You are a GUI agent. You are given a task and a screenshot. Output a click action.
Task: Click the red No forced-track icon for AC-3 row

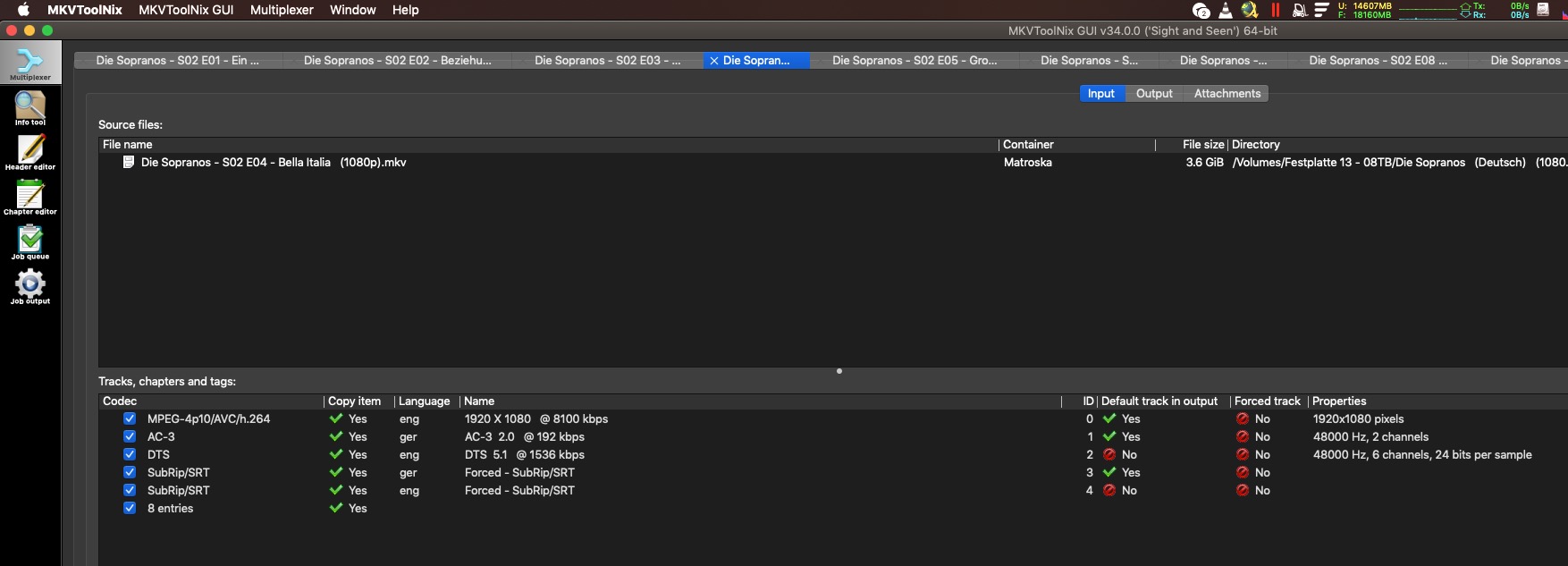coord(1243,436)
